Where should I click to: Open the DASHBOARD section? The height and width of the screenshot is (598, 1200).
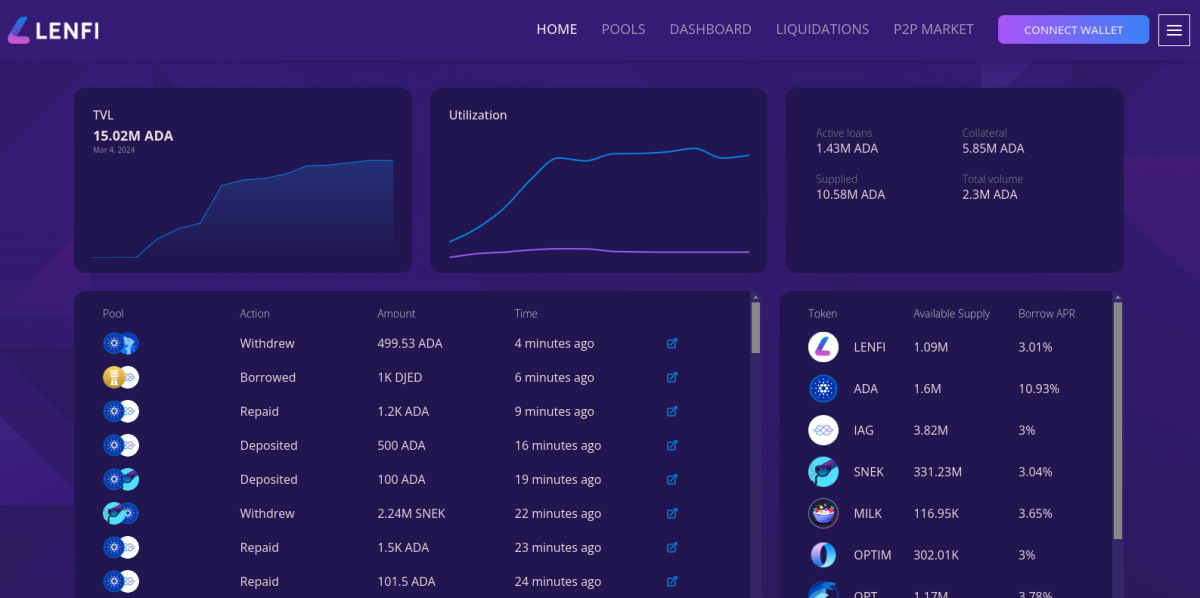(x=710, y=29)
